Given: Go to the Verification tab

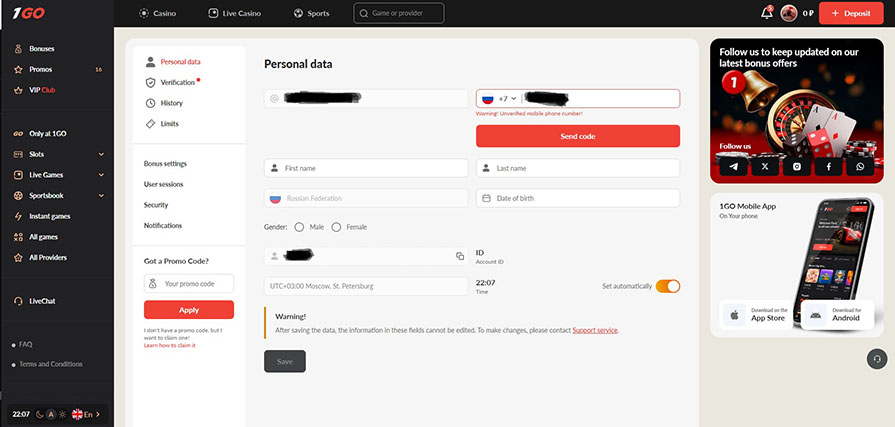Looking at the screenshot, I should point(177,82).
